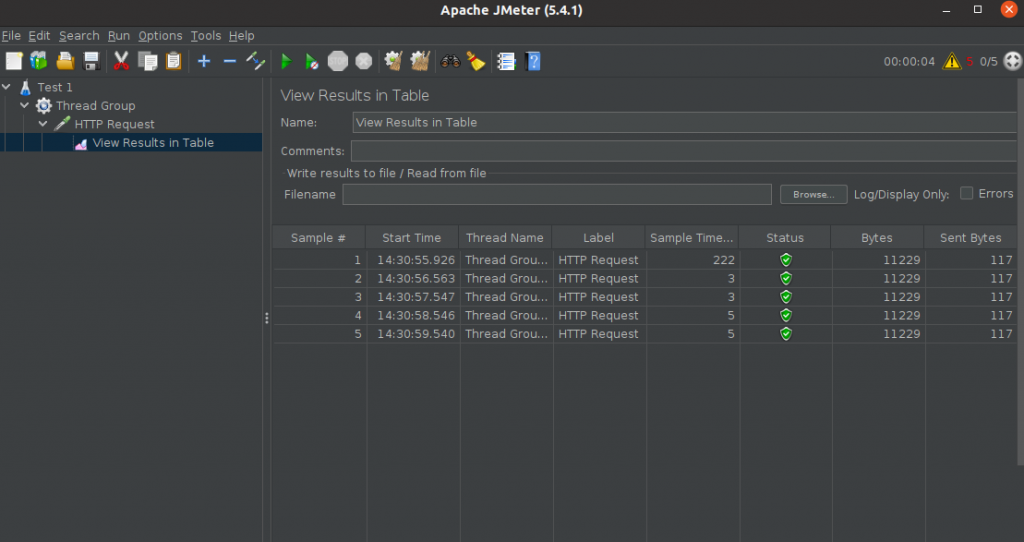Select View Results in Table tree item
Viewport: 1024px width, 542px height.
(x=153, y=142)
